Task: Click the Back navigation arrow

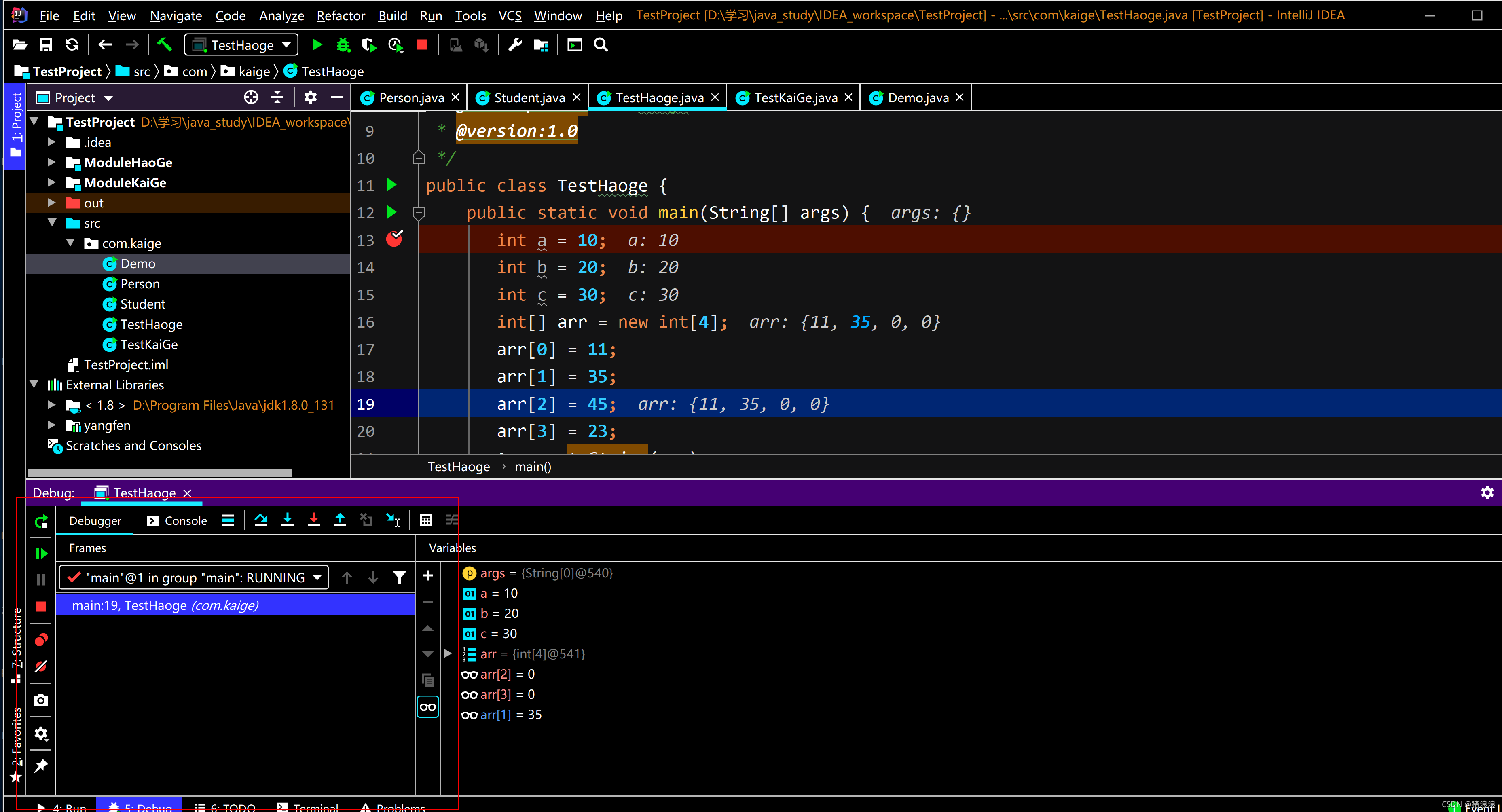Action: click(105, 45)
